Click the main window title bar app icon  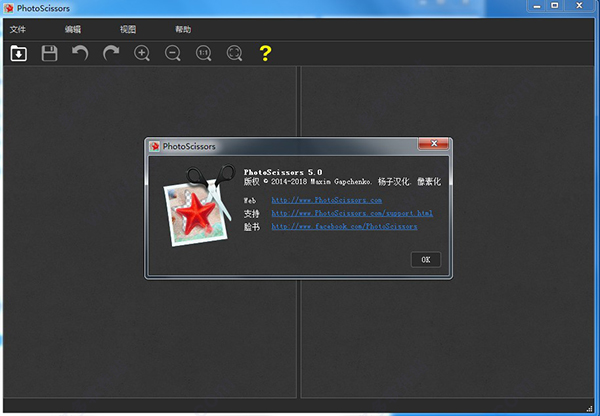pyautogui.click(x=8, y=8)
